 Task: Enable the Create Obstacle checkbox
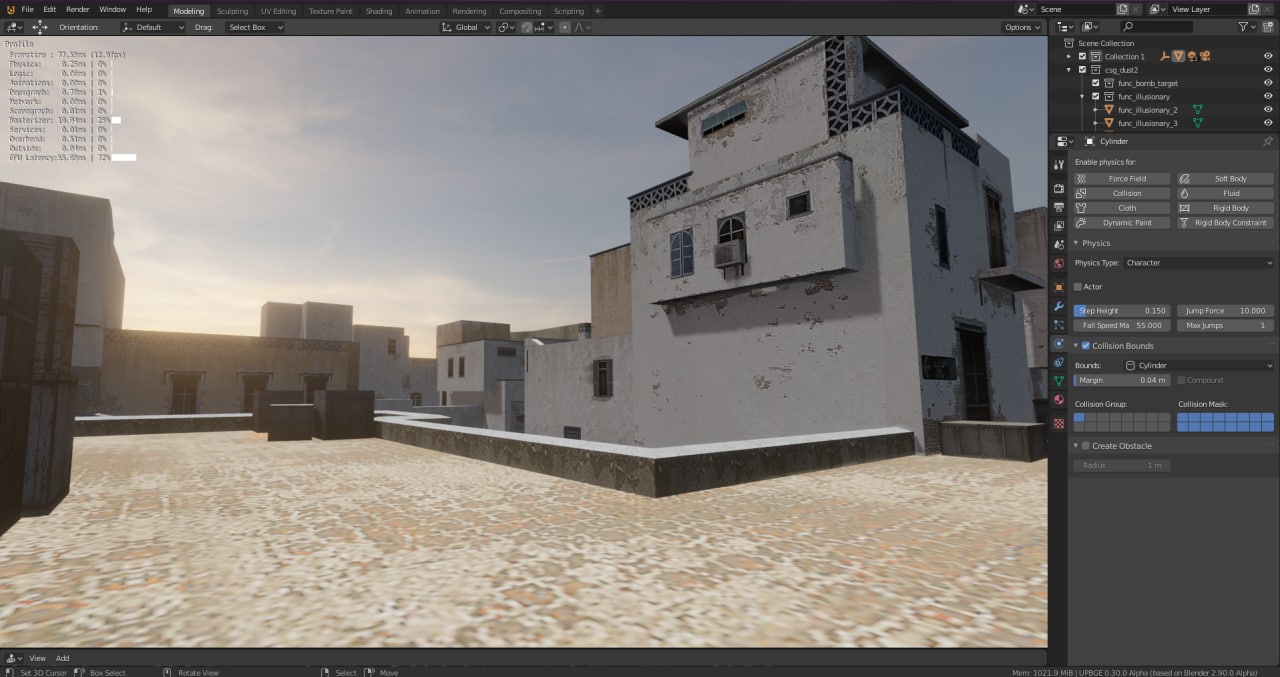1086,446
